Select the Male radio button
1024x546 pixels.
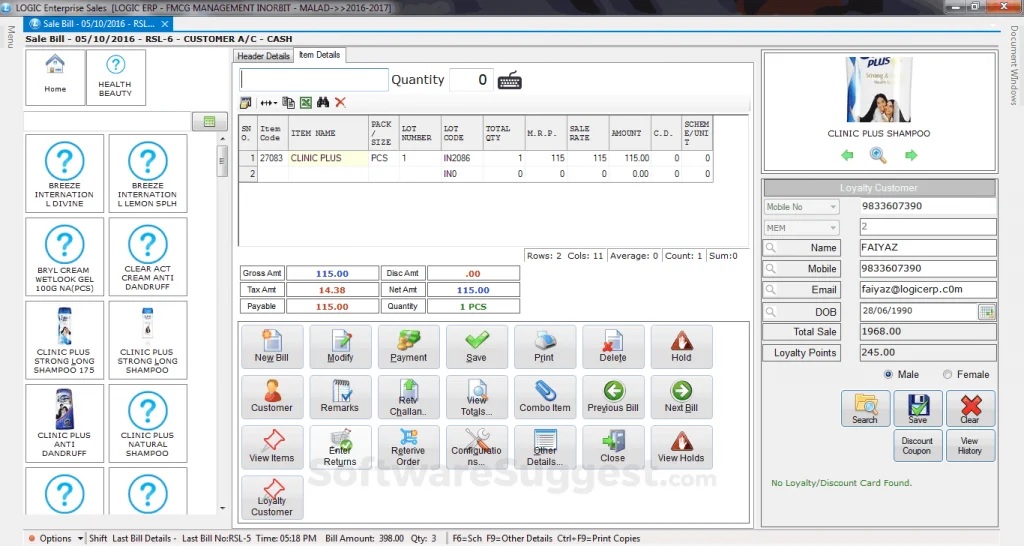888,374
